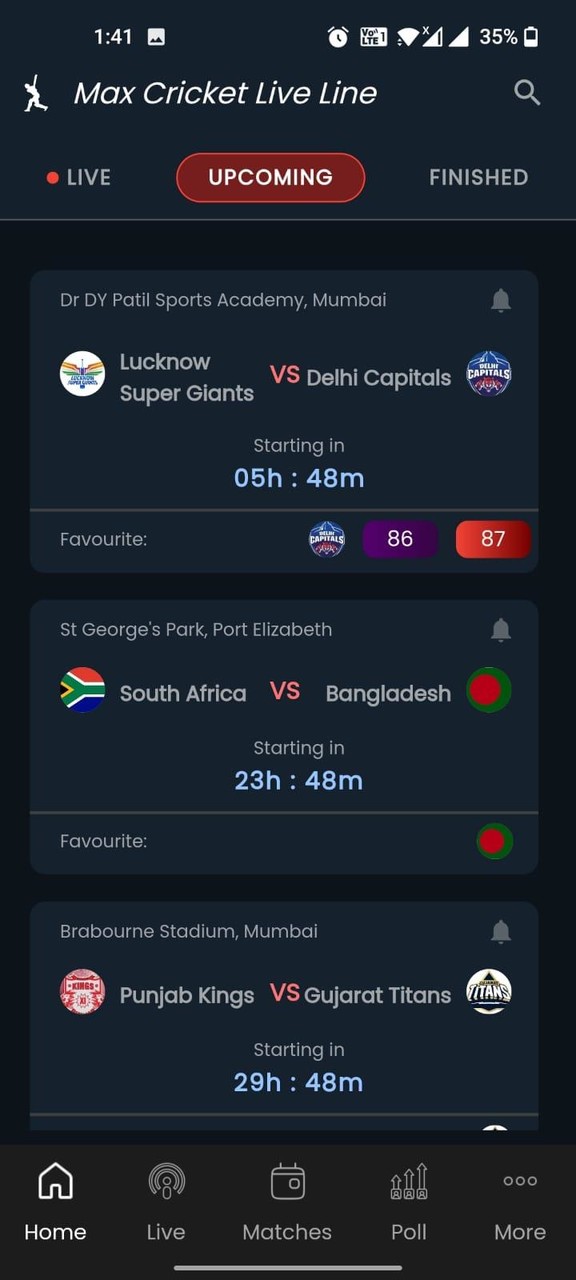This screenshot has height=1280, width=576.
Task: Open More options in the bottom navigation
Action: click(x=519, y=1183)
